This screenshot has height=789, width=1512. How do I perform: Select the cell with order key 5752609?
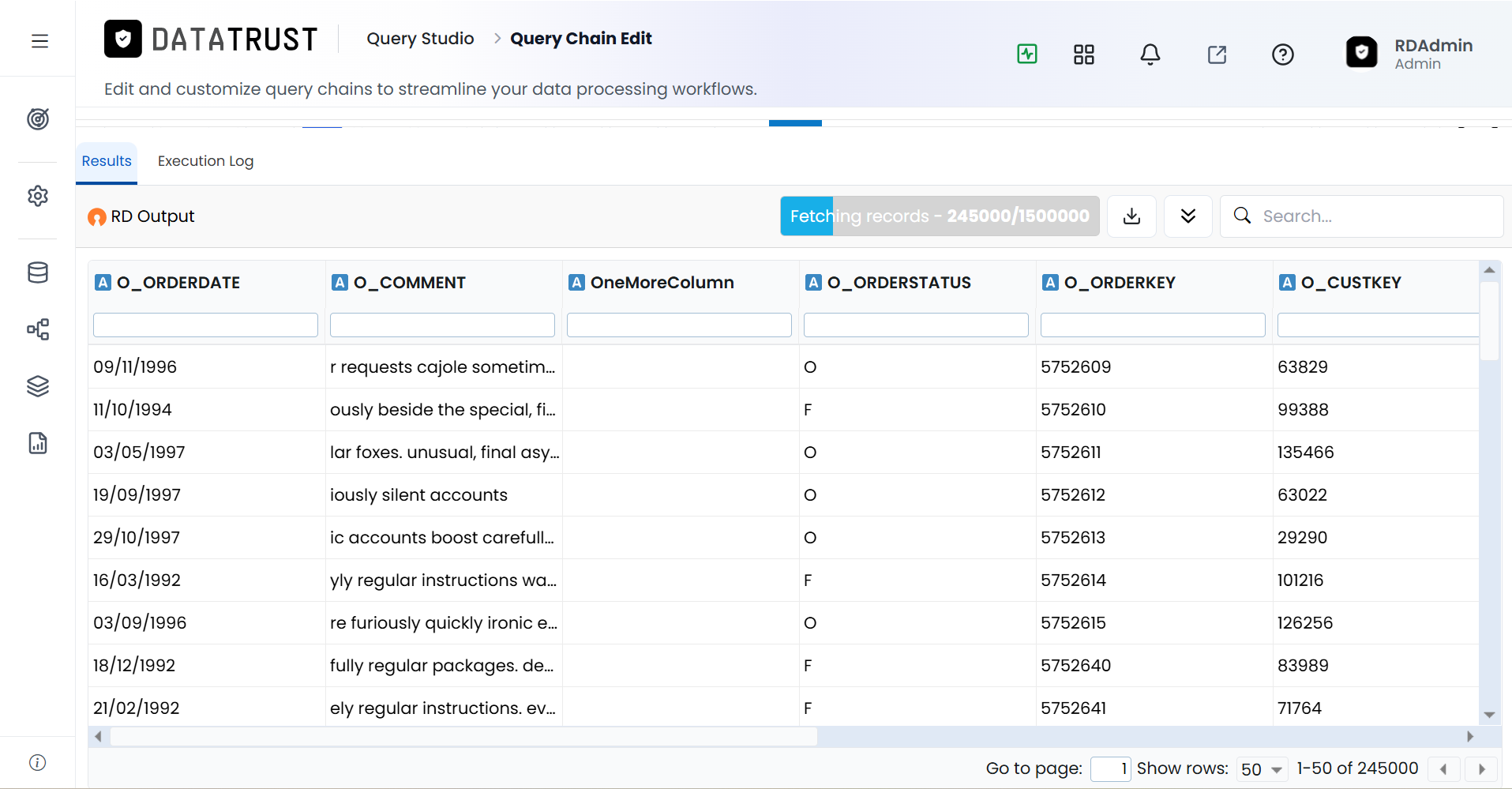point(1154,366)
